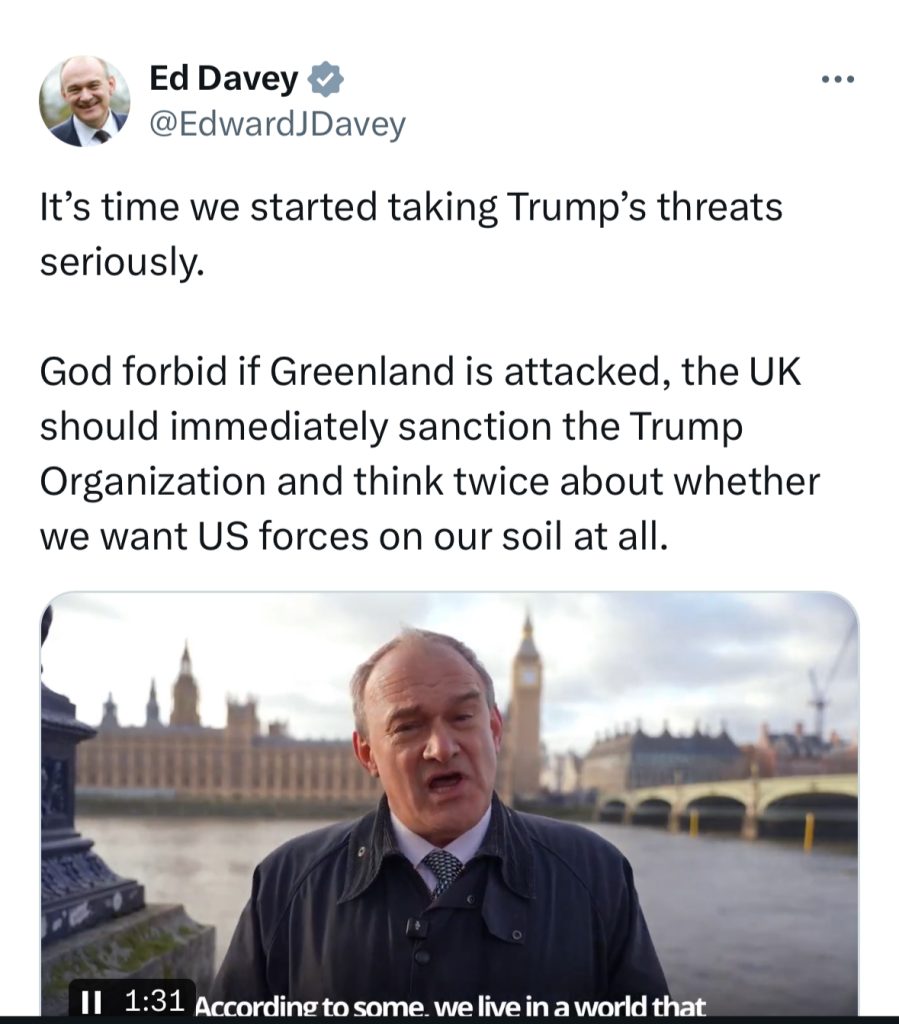Open the @EdwardJDavey handle link
Image resolution: width=899 pixels, height=1024 pixels.
(x=278, y=124)
